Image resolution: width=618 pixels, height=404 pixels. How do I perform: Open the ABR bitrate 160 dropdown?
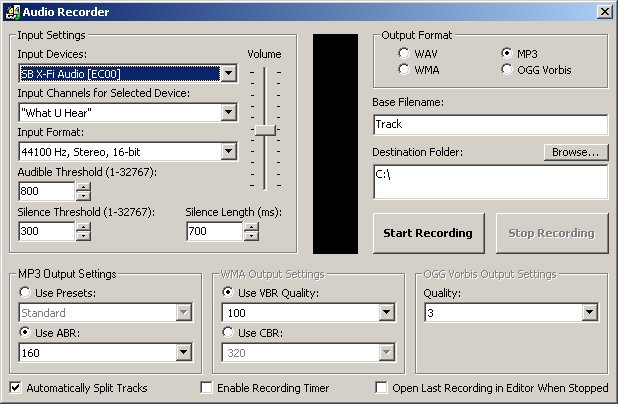click(184, 352)
